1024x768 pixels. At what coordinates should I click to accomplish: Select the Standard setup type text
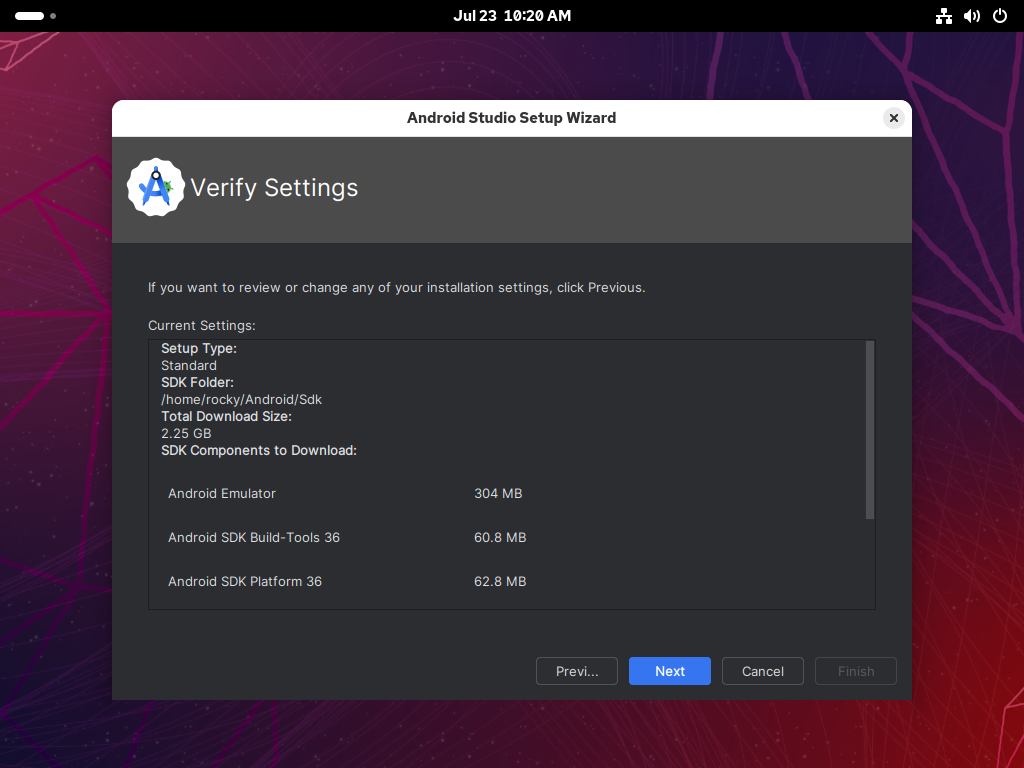(x=189, y=366)
